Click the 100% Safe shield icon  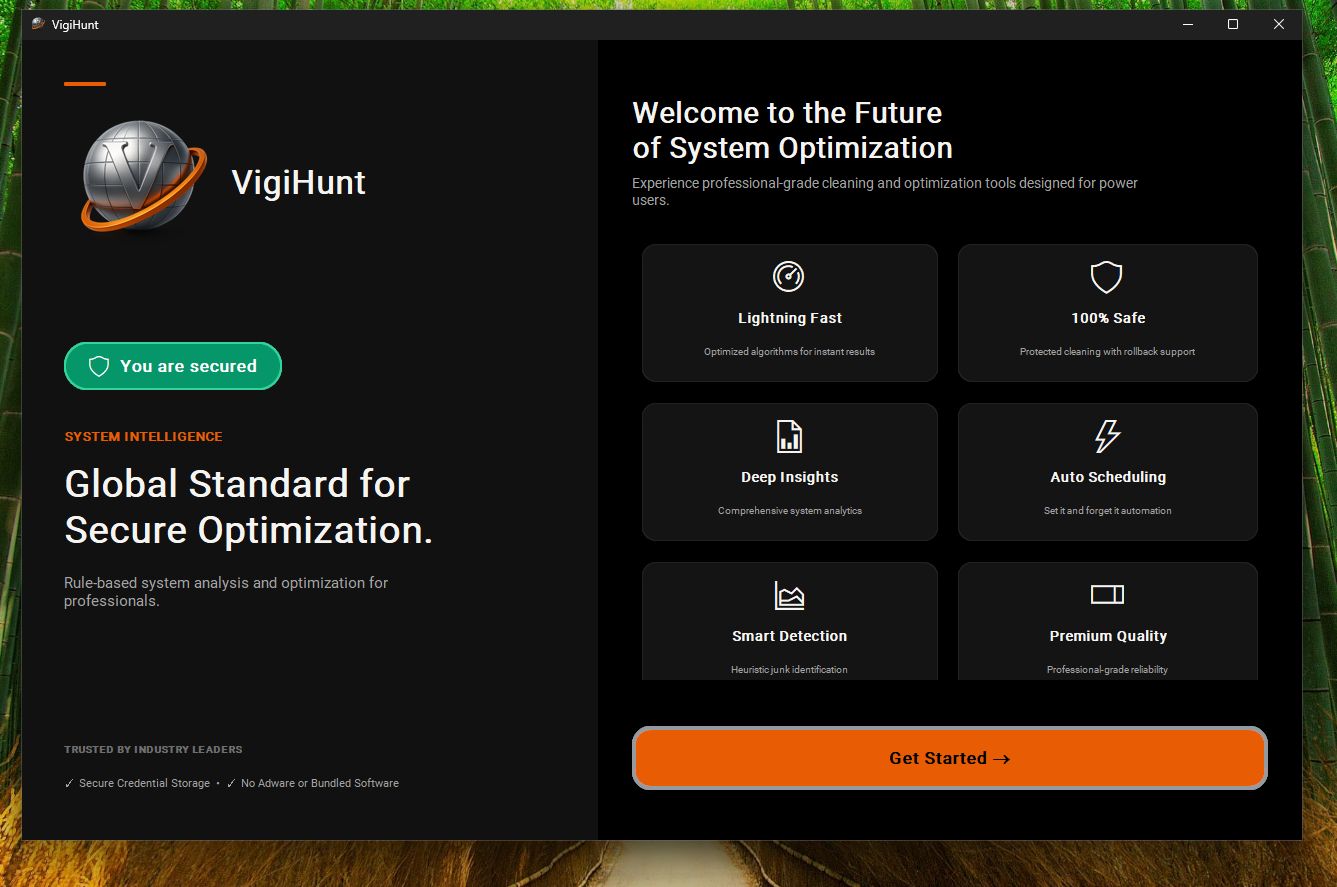1106,277
